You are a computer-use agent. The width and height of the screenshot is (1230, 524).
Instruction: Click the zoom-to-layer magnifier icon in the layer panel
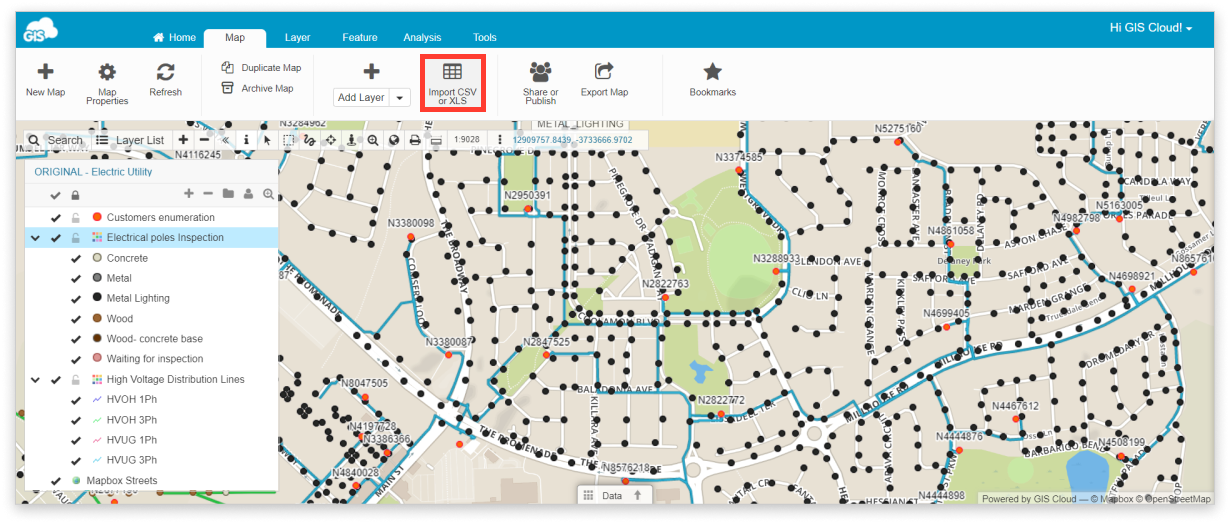tap(268, 194)
